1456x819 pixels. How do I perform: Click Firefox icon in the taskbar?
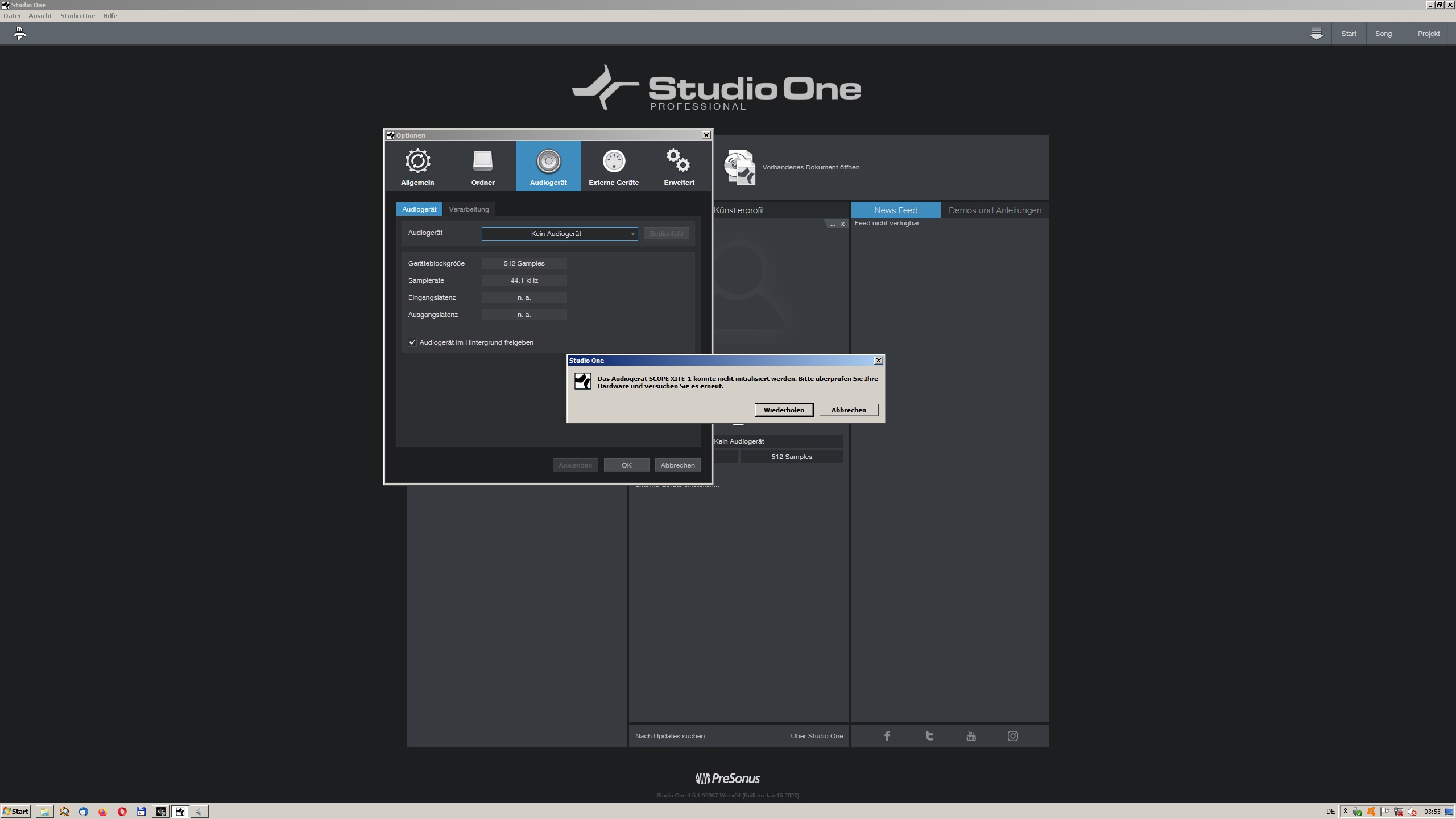pos(103,812)
